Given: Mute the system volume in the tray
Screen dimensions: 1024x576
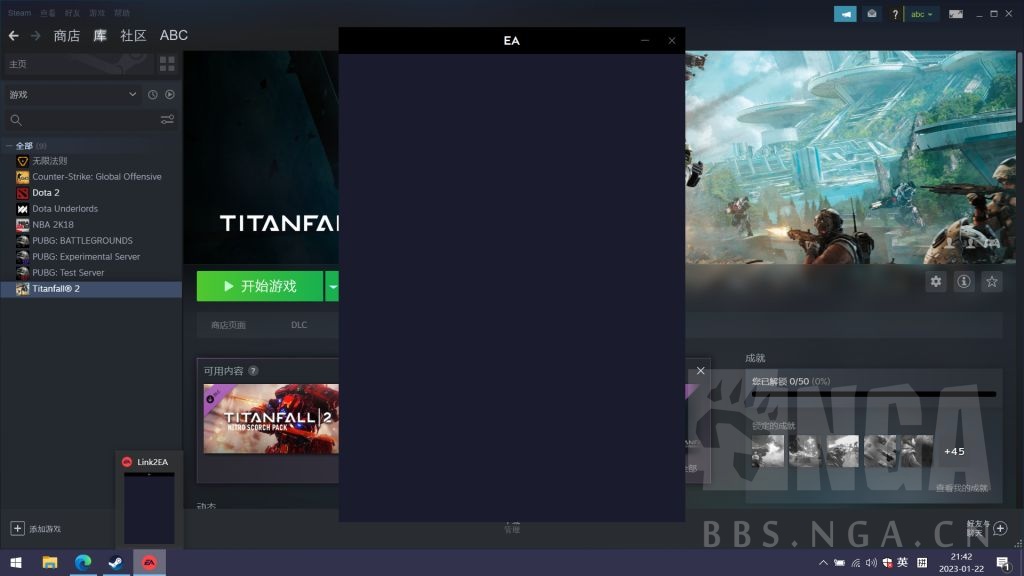Looking at the screenshot, I should 871,563.
